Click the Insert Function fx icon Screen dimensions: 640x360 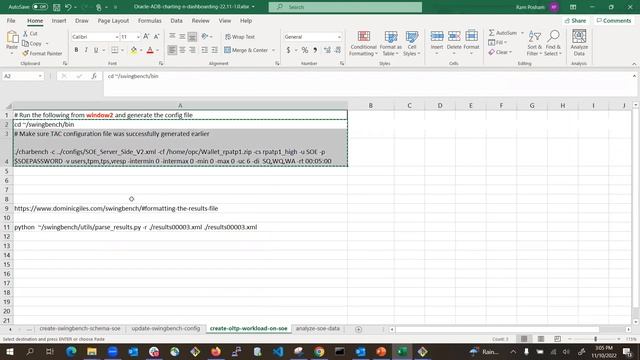(x=94, y=76)
